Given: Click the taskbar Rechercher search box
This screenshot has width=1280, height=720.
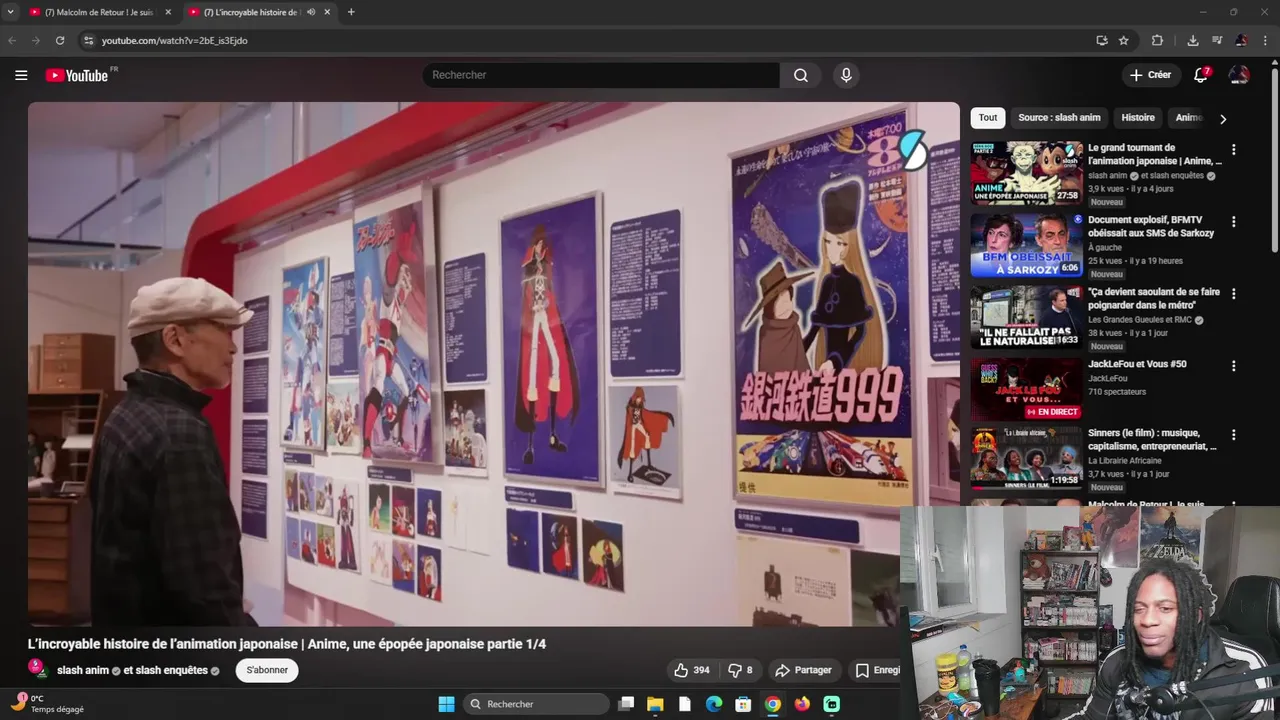Looking at the screenshot, I should click(537, 704).
